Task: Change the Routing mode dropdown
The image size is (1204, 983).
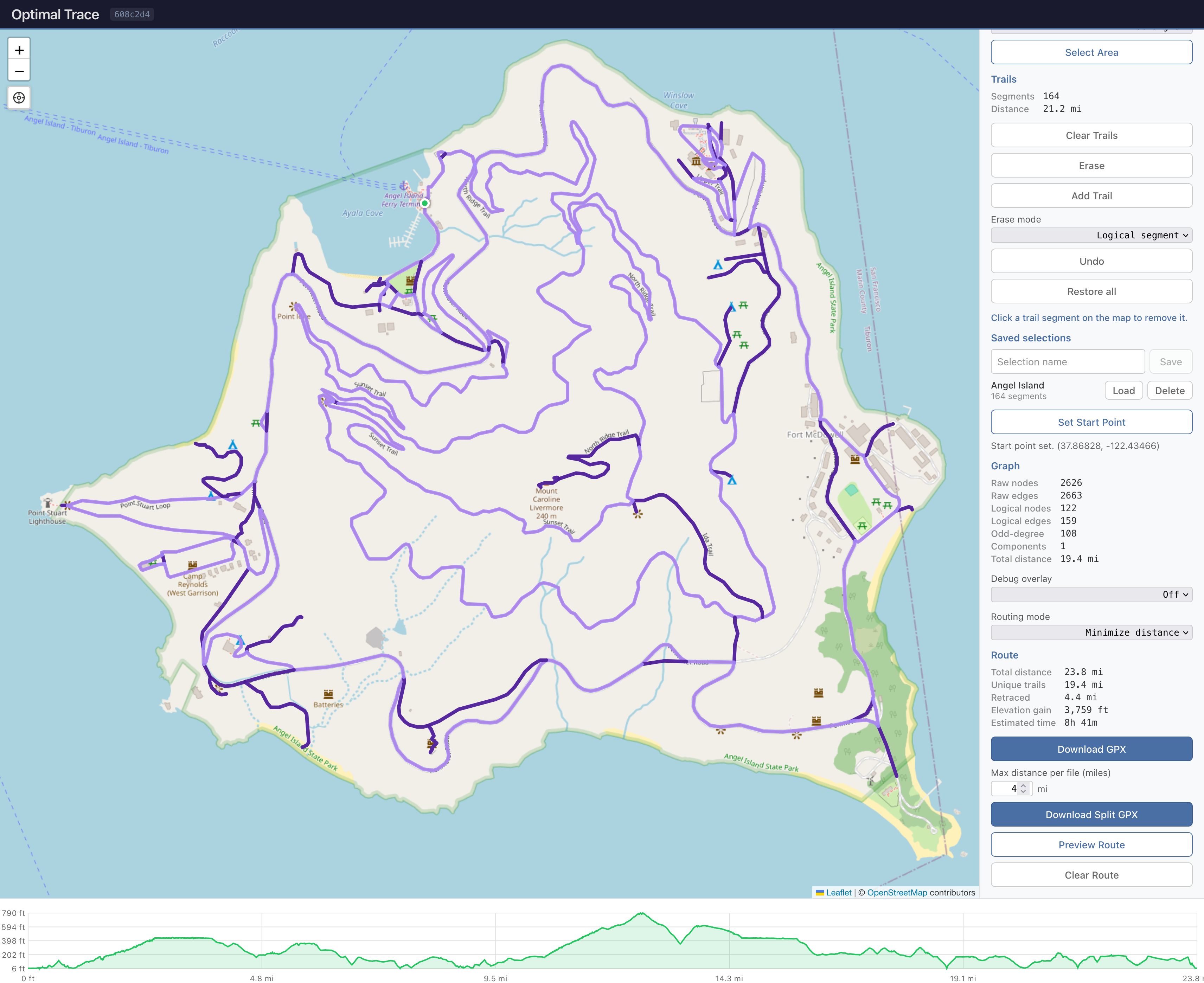Action: pos(1091,632)
